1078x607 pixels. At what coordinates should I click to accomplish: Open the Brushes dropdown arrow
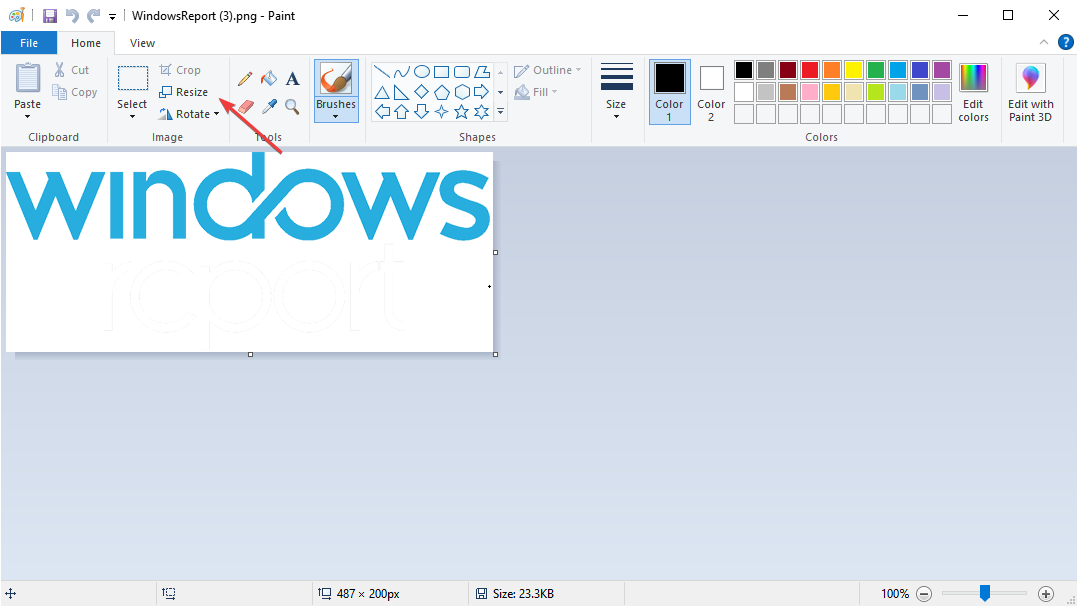click(336, 116)
